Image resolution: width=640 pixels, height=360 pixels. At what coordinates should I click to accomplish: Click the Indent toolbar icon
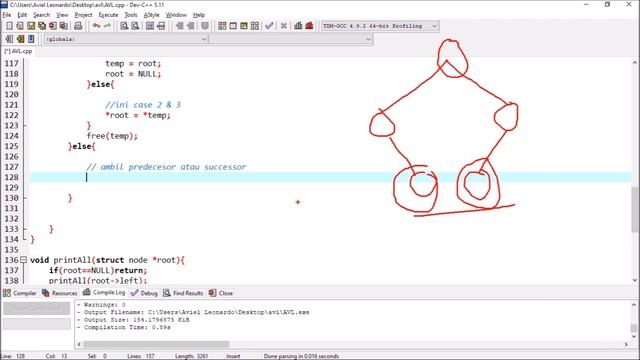point(180,26)
